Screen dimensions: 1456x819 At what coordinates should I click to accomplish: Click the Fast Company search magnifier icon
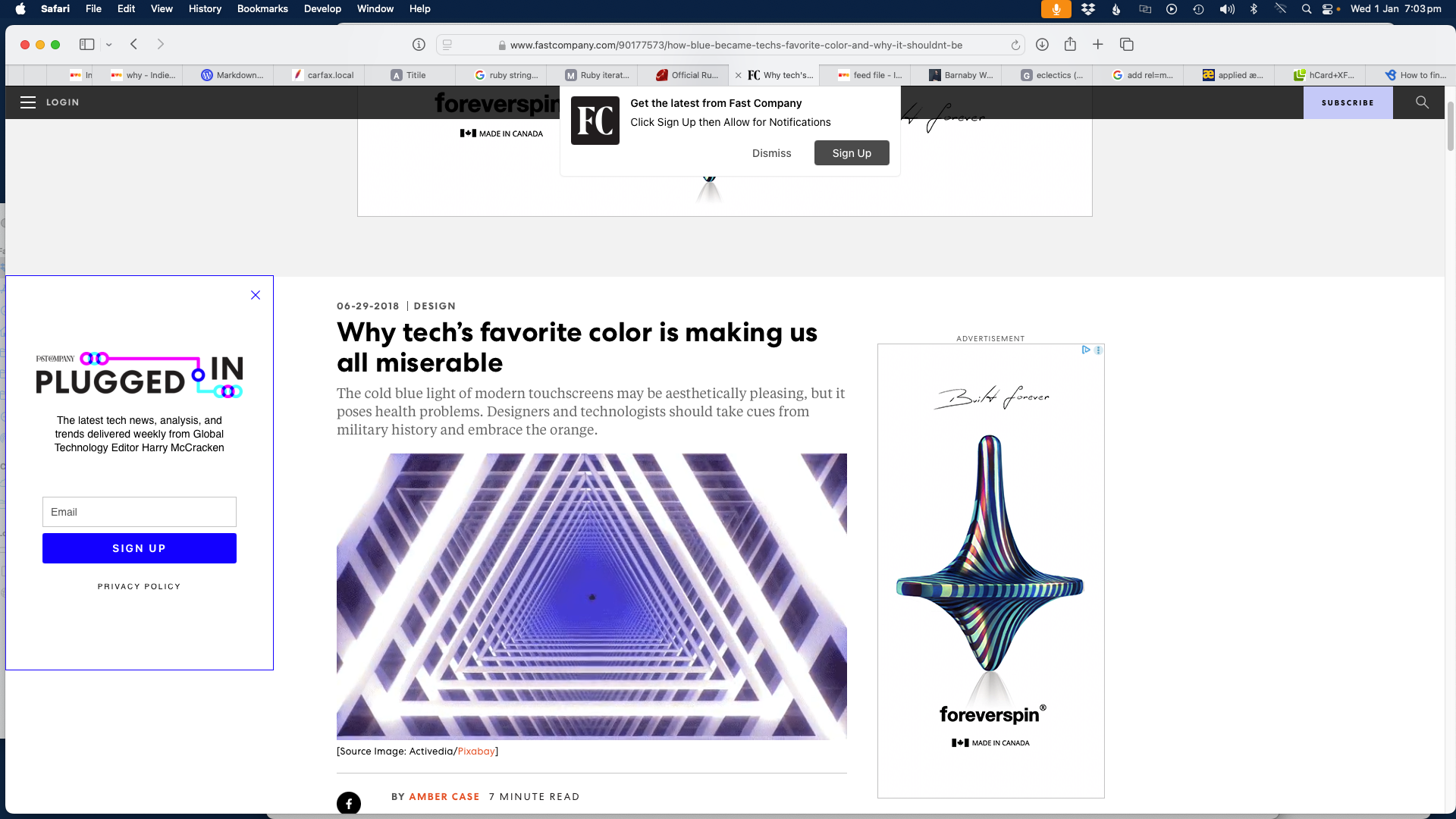(x=1422, y=102)
